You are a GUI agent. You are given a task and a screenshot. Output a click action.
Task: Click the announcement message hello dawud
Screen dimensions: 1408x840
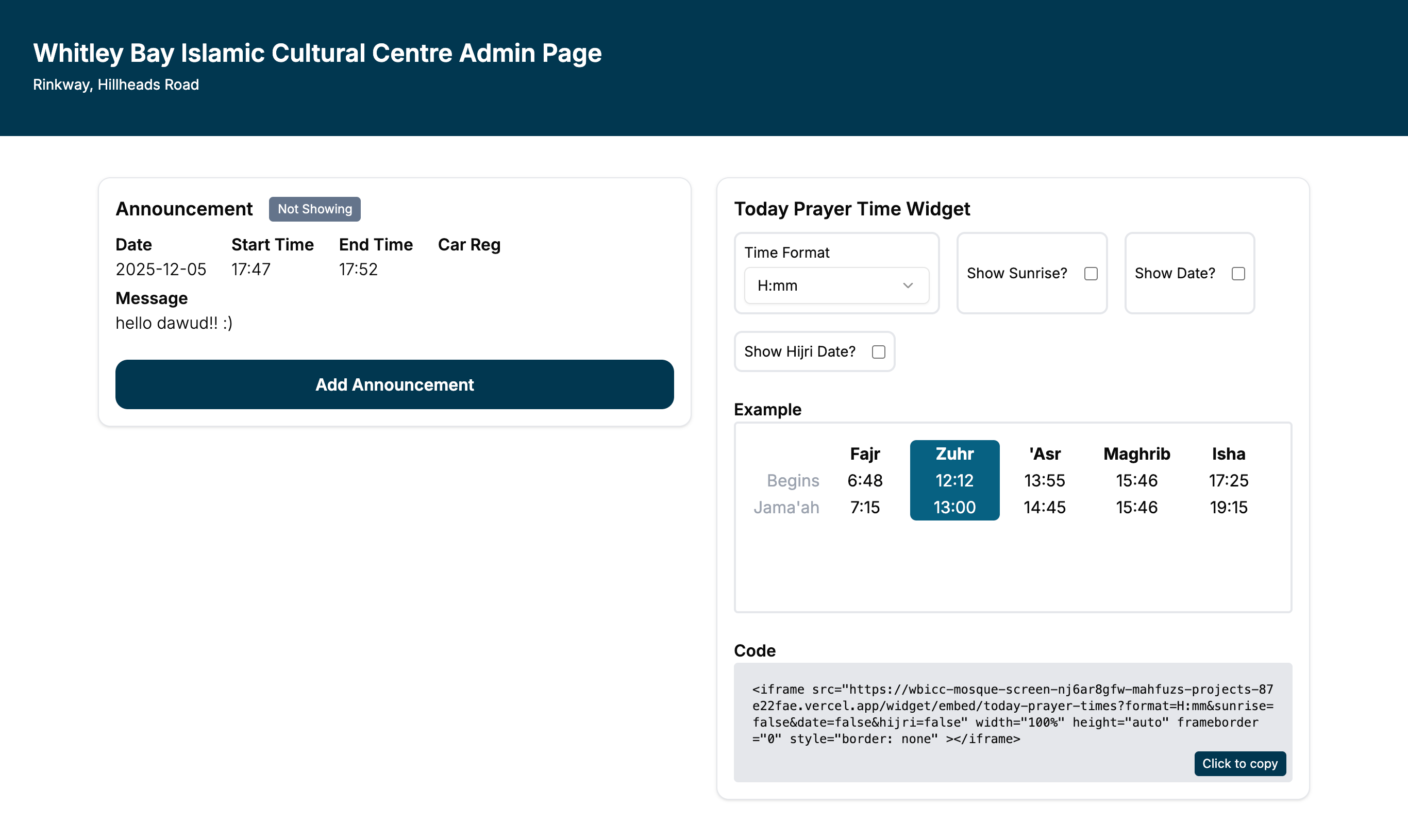pos(174,323)
